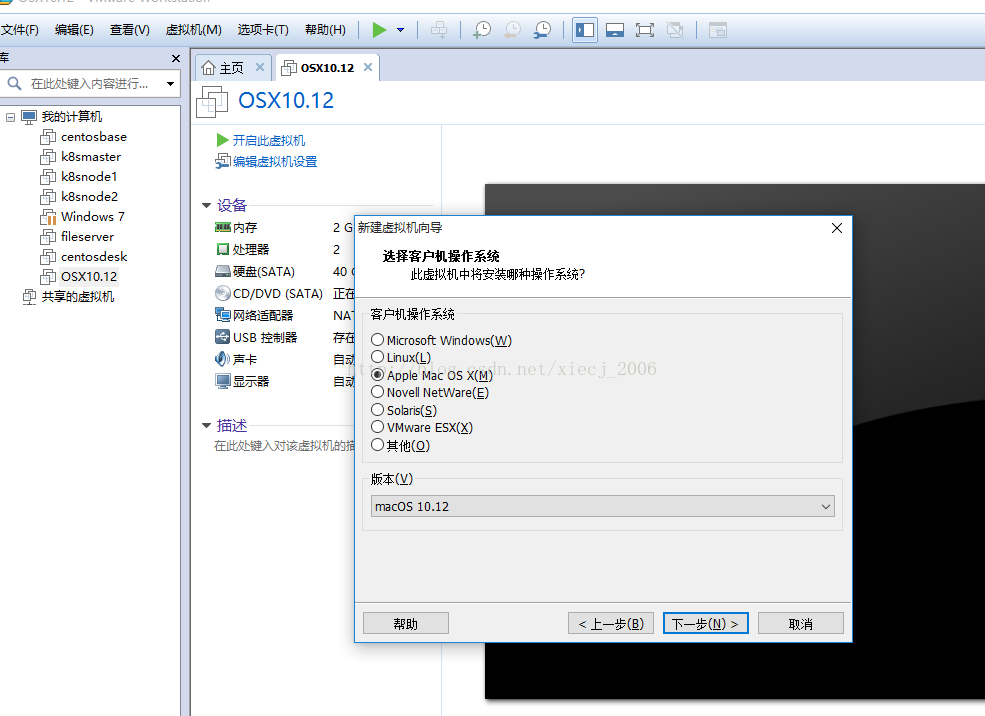Screen dimensions: 985x716
Task: Click the console view toolbar icon
Action: pyautogui.click(x=717, y=30)
